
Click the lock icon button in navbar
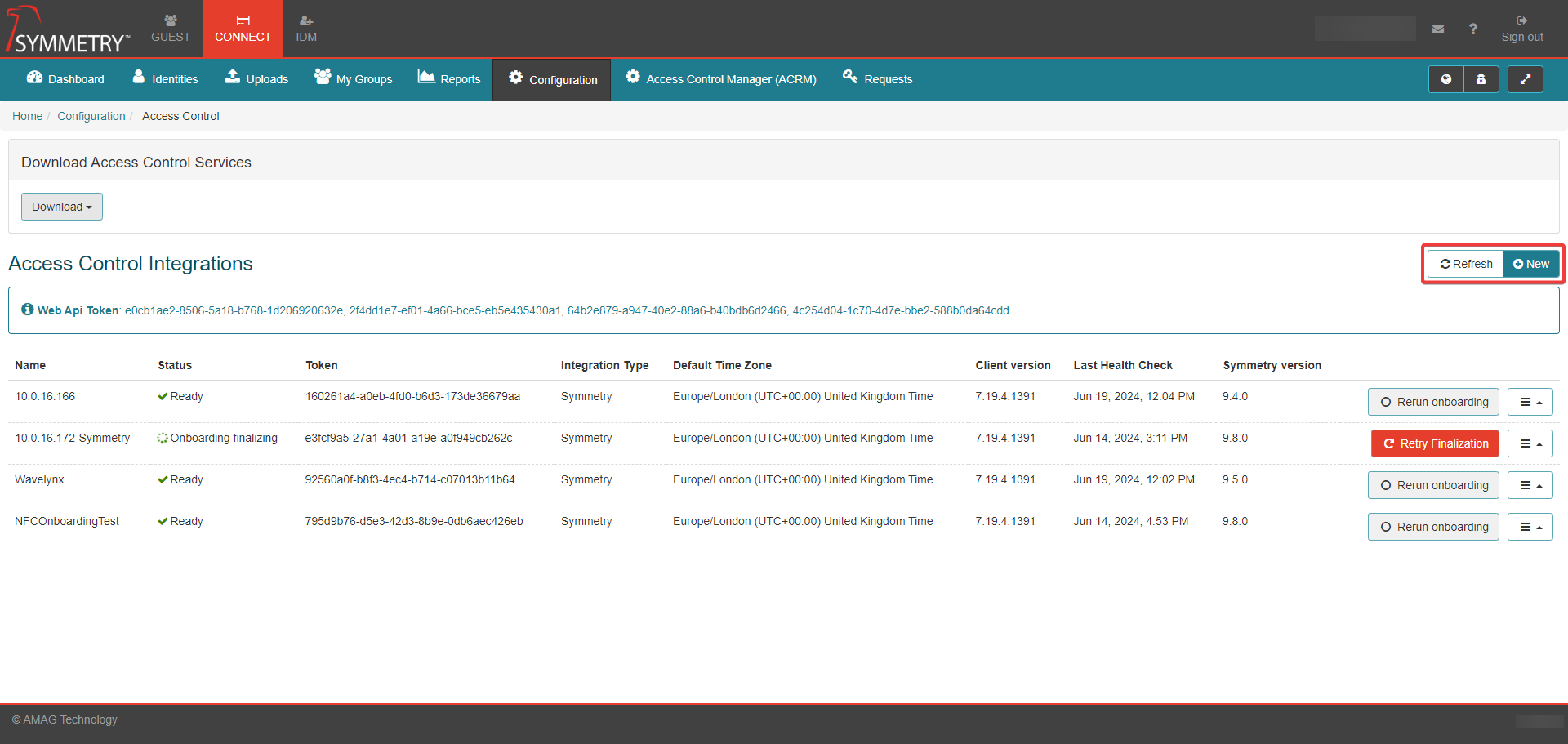pos(1481,79)
